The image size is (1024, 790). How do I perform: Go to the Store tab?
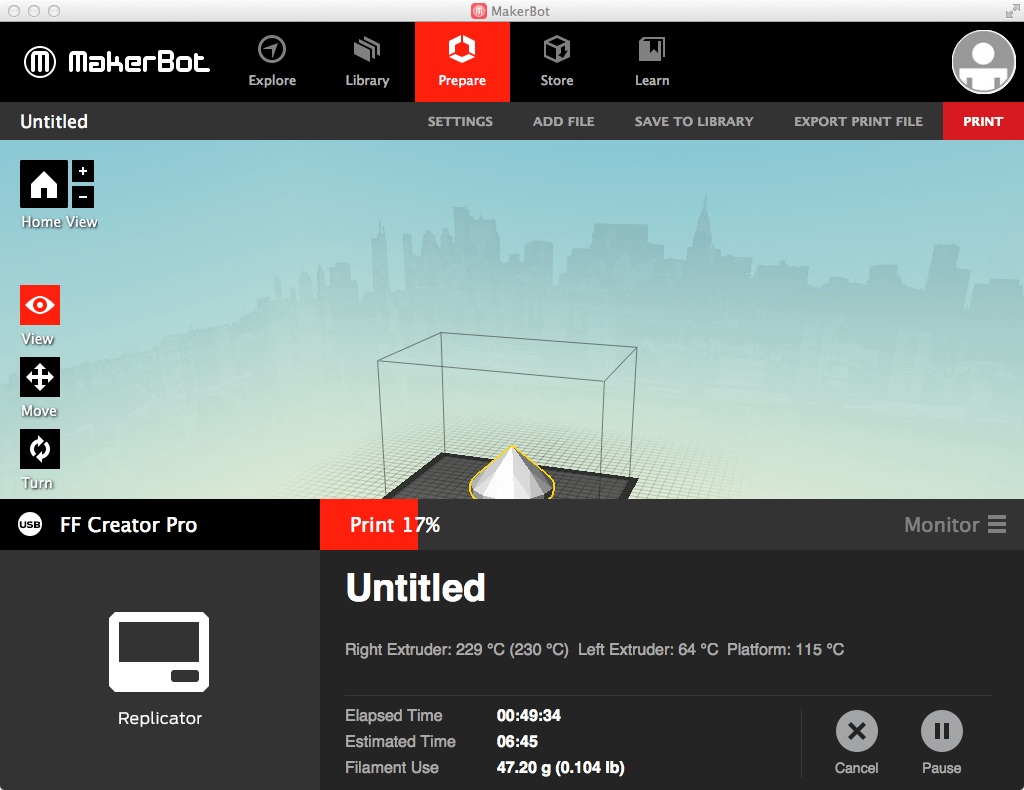pyautogui.click(x=556, y=62)
